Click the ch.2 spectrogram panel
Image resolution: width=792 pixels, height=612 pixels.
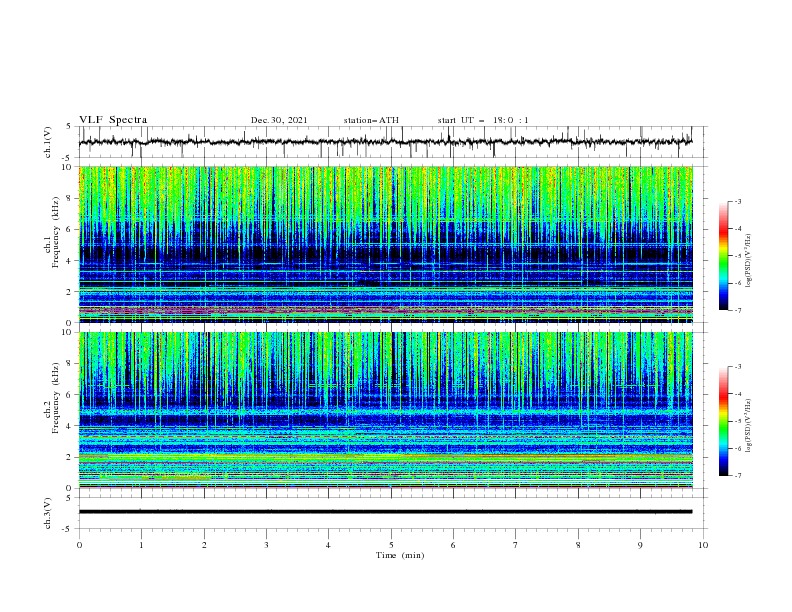pyautogui.click(x=385, y=410)
